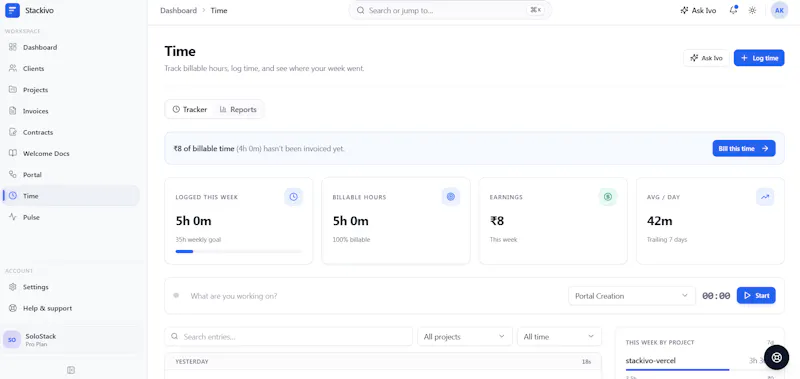
Task: Switch to the Reports tab
Action: pos(238,109)
